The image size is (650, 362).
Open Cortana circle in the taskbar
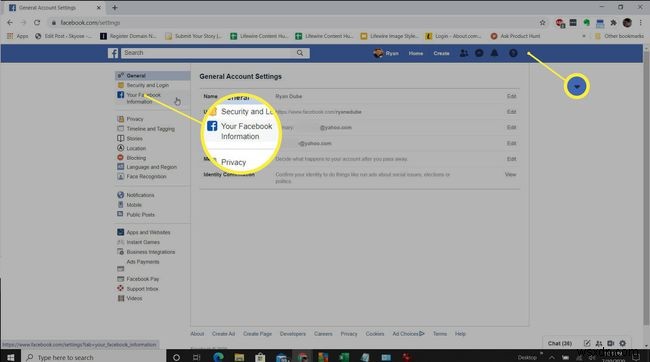pyautogui.click(x=176, y=357)
